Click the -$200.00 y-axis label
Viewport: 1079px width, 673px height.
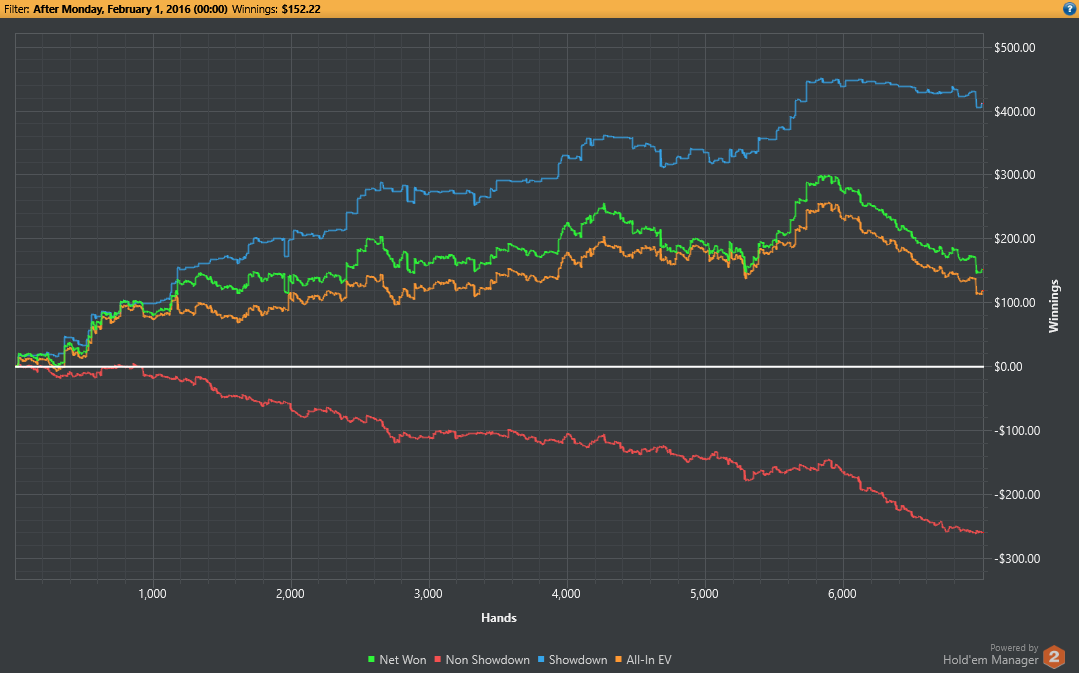coord(1016,495)
